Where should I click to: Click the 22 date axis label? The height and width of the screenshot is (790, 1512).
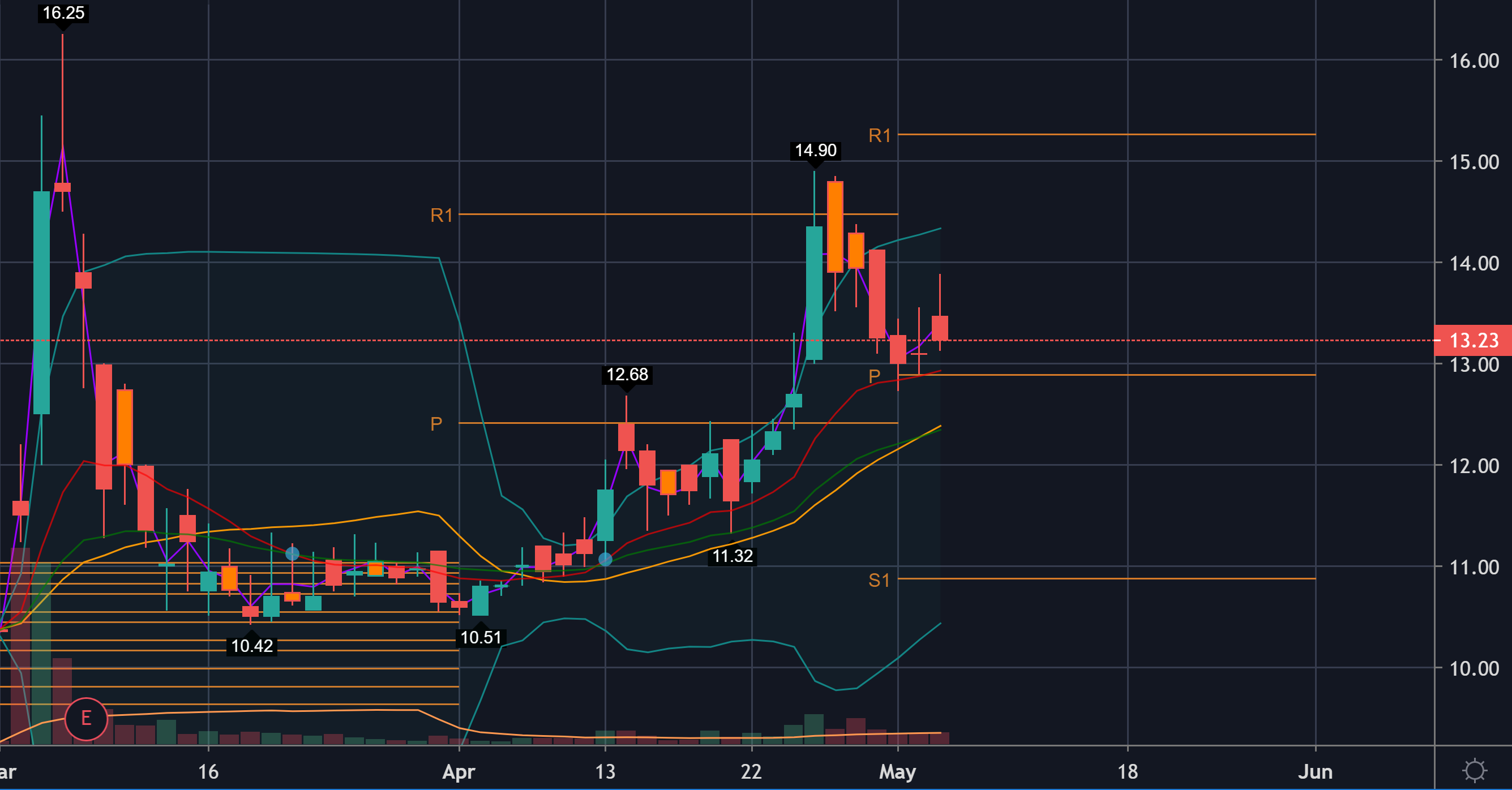tap(751, 771)
